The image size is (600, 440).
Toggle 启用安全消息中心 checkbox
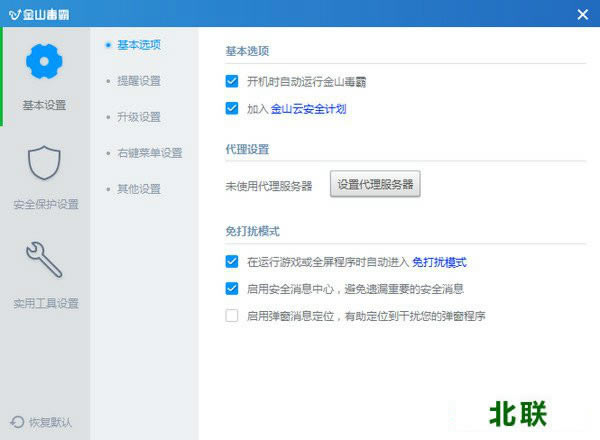coord(232,289)
